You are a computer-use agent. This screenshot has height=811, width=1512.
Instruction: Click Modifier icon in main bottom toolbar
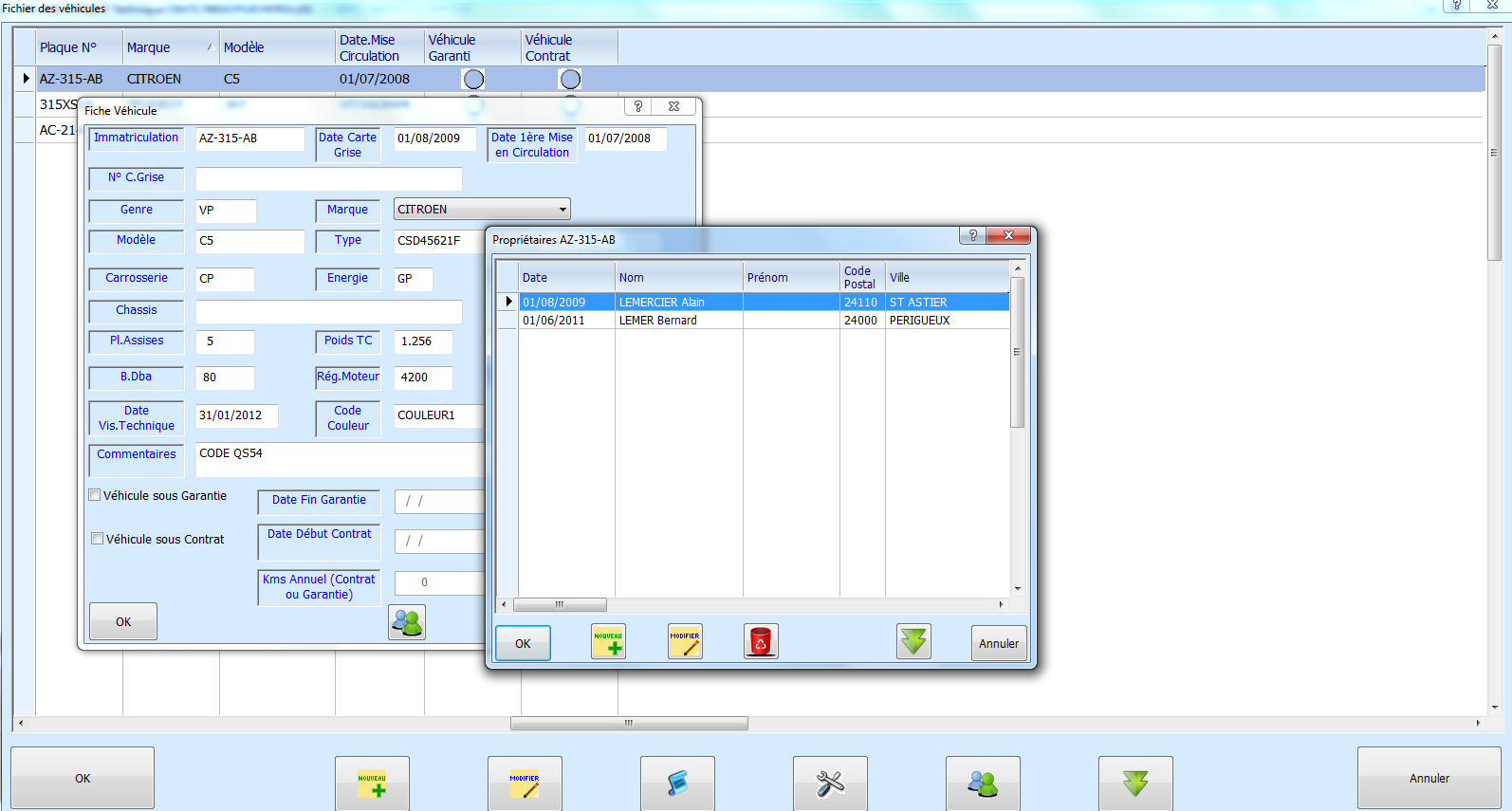[525, 783]
